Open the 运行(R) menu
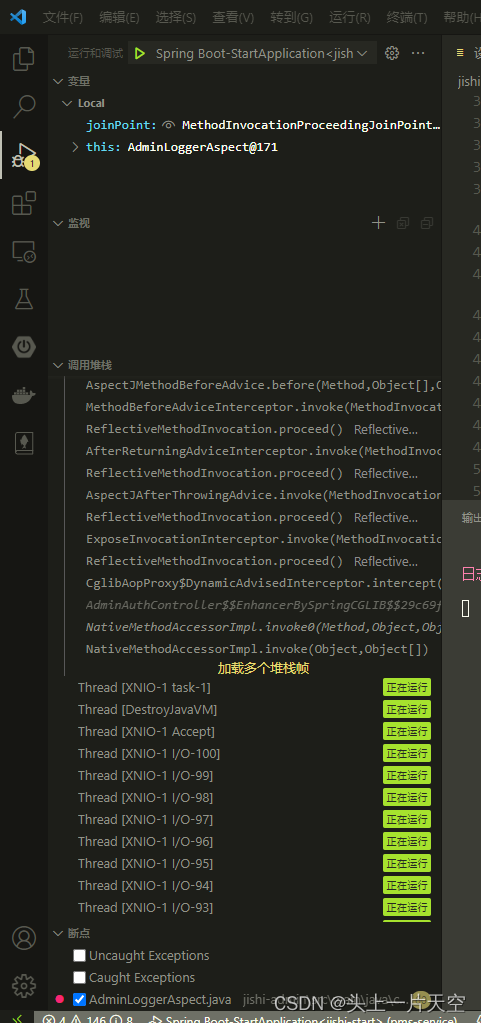 point(350,18)
